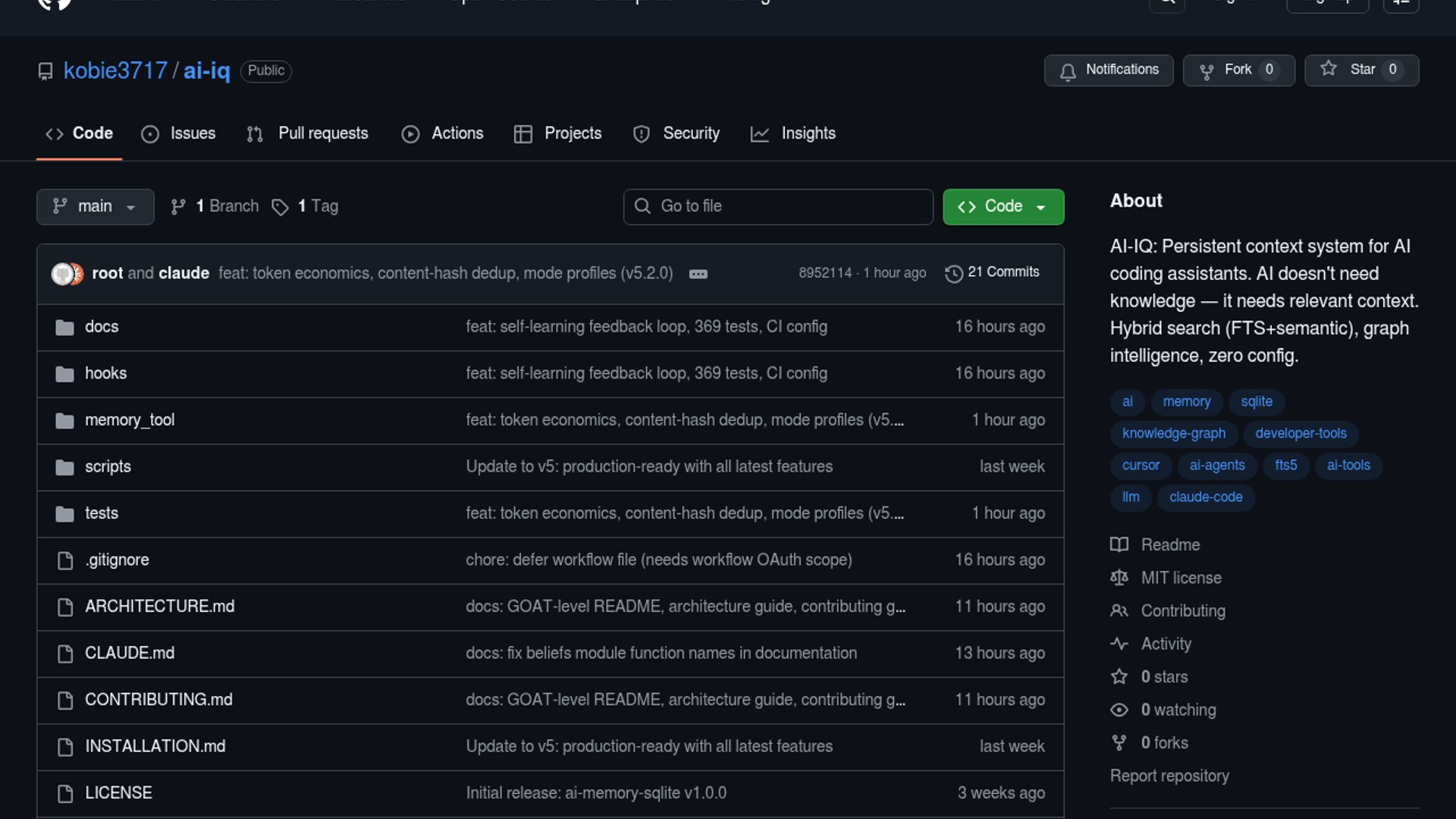This screenshot has width=1456, height=819.
Task: Expand the commit message ellipsis button
Action: point(698,274)
